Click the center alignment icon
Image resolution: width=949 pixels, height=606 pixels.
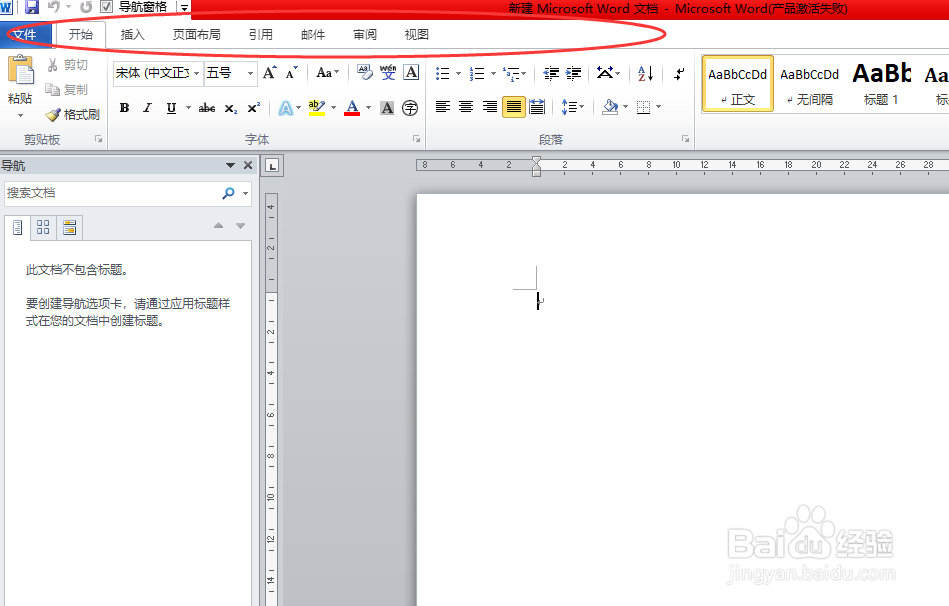466,107
